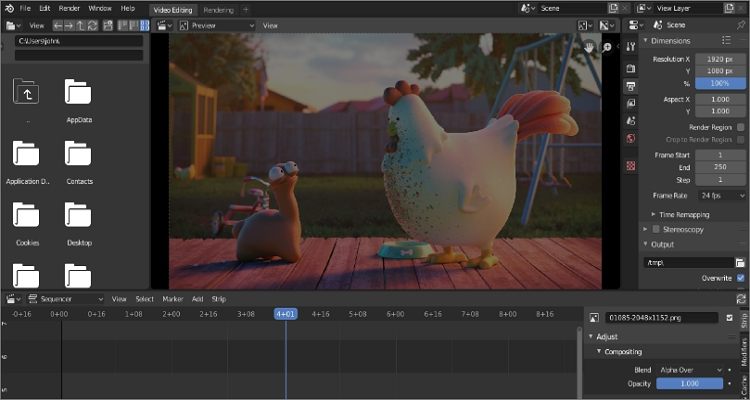The width and height of the screenshot is (750, 400).
Task: Enable the Render Region checkbox
Action: pos(741,127)
